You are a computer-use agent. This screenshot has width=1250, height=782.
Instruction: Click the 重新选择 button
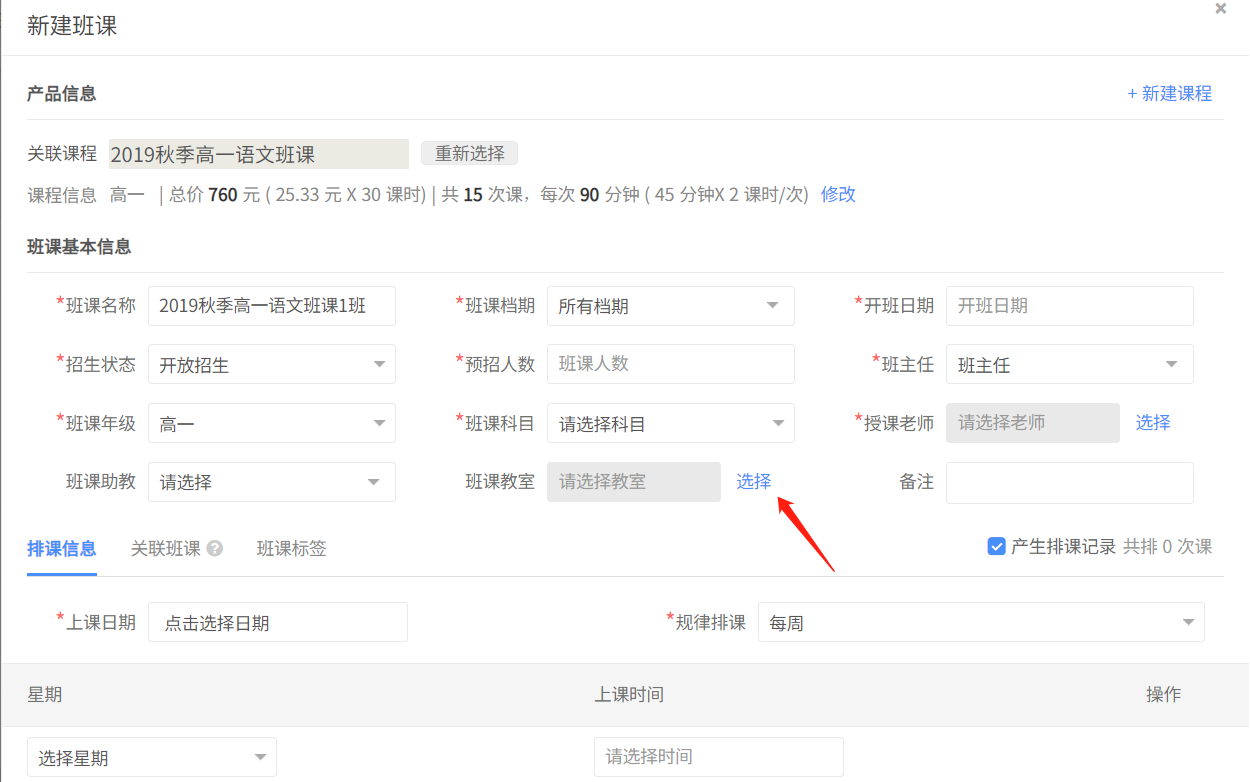tap(470, 153)
